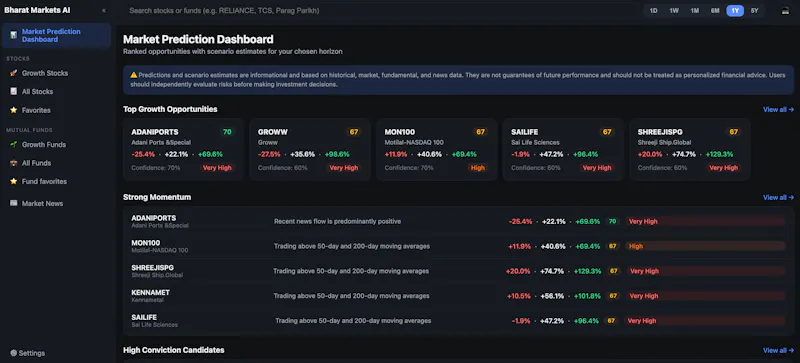Image resolution: width=800 pixels, height=363 pixels.
Task: Select the 6M time horizon
Action: click(x=715, y=11)
